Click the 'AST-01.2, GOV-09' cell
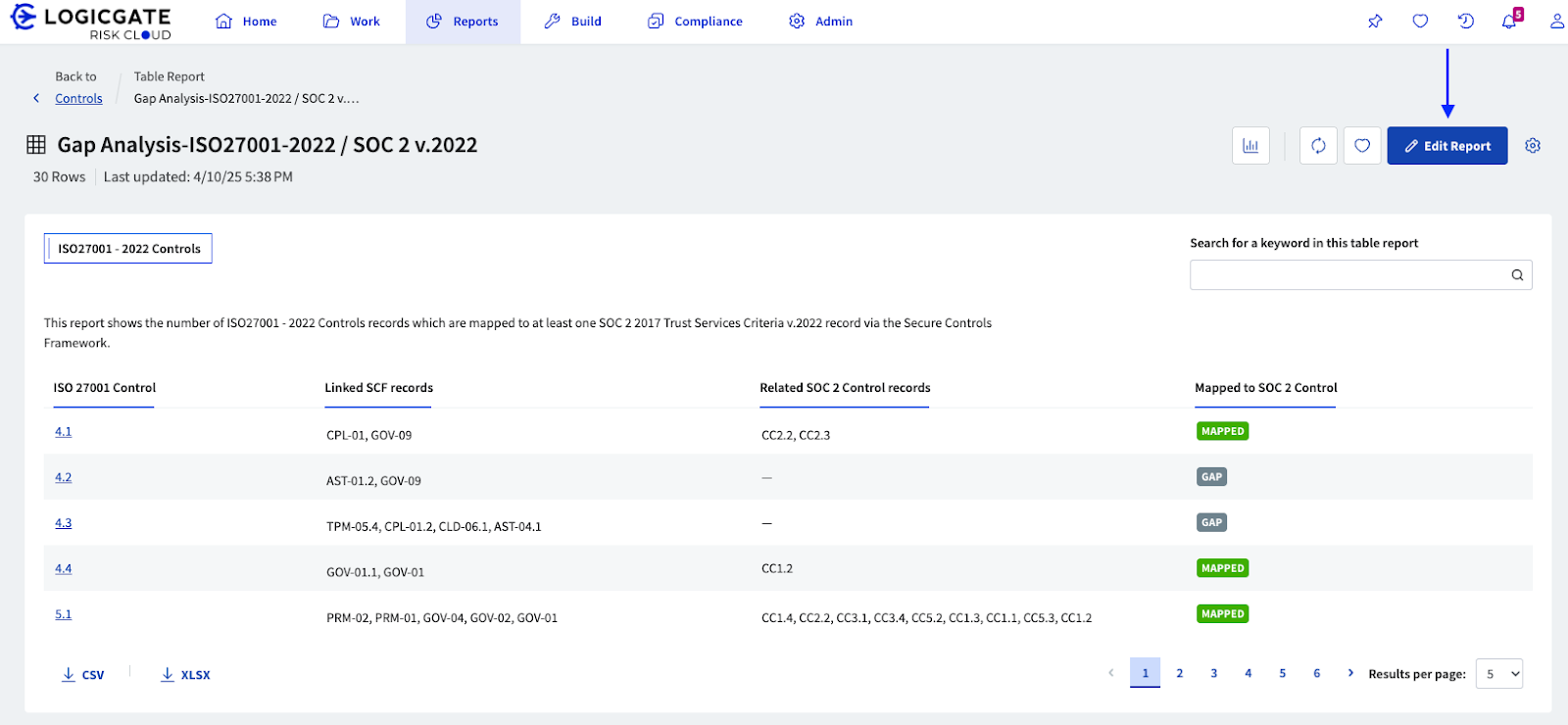This screenshot has width=1568, height=725. pos(373,481)
